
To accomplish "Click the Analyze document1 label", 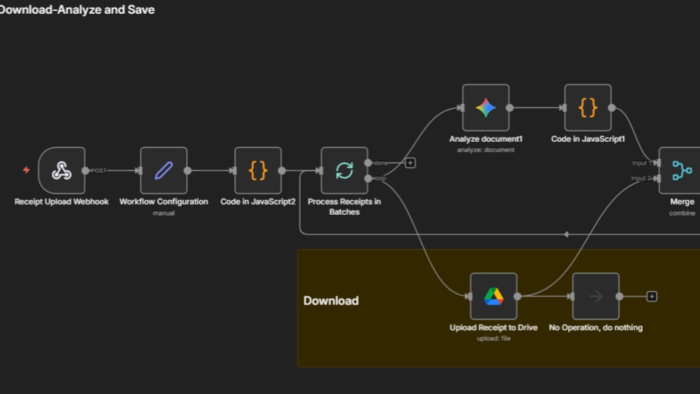I will (486, 139).
